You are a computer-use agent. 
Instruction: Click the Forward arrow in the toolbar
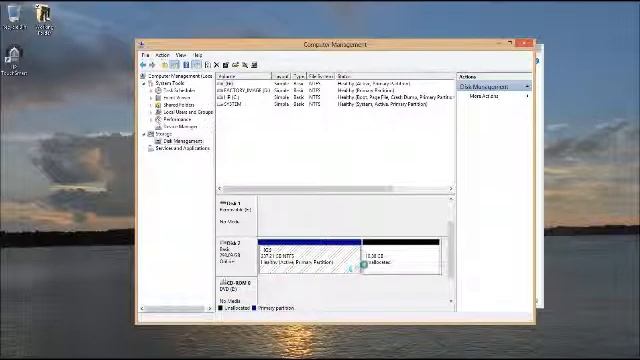point(152,65)
